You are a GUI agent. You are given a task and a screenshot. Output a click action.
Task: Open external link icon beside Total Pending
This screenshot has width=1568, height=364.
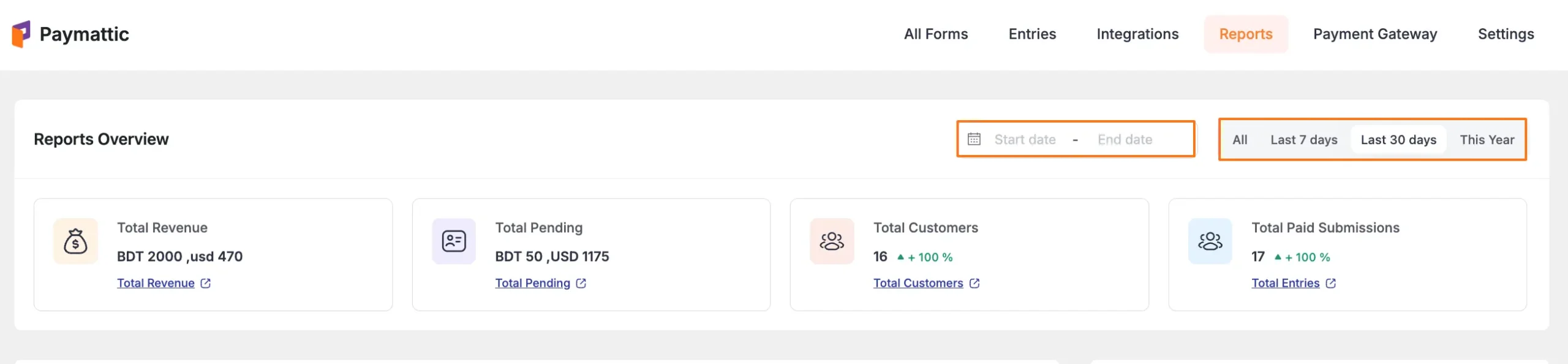581,283
